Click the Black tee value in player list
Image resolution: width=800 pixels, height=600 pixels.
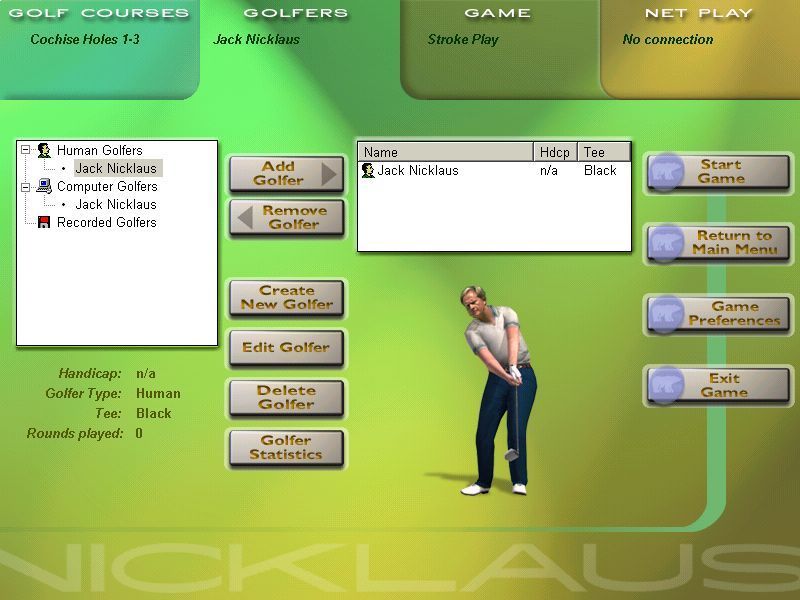tap(600, 170)
